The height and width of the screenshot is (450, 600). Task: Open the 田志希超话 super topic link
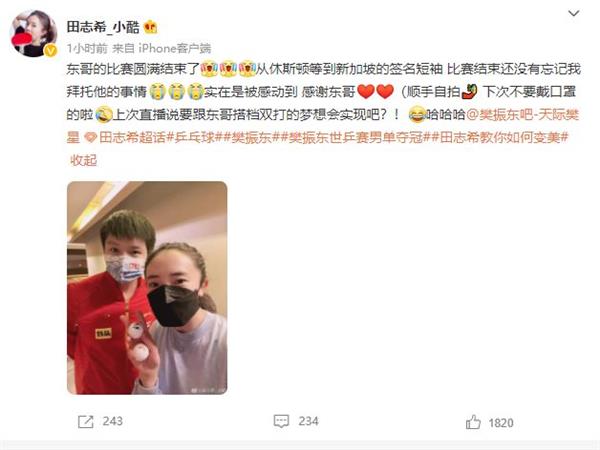[126, 137]
